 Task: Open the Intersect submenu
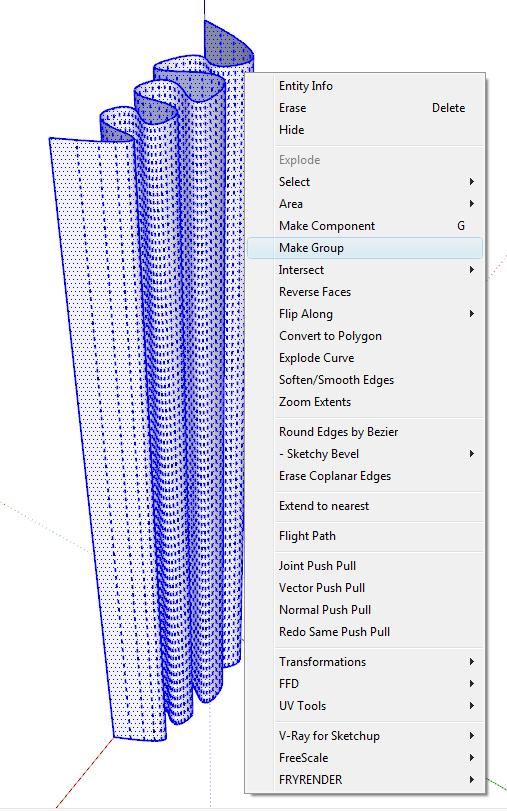(x=365, y=270)
